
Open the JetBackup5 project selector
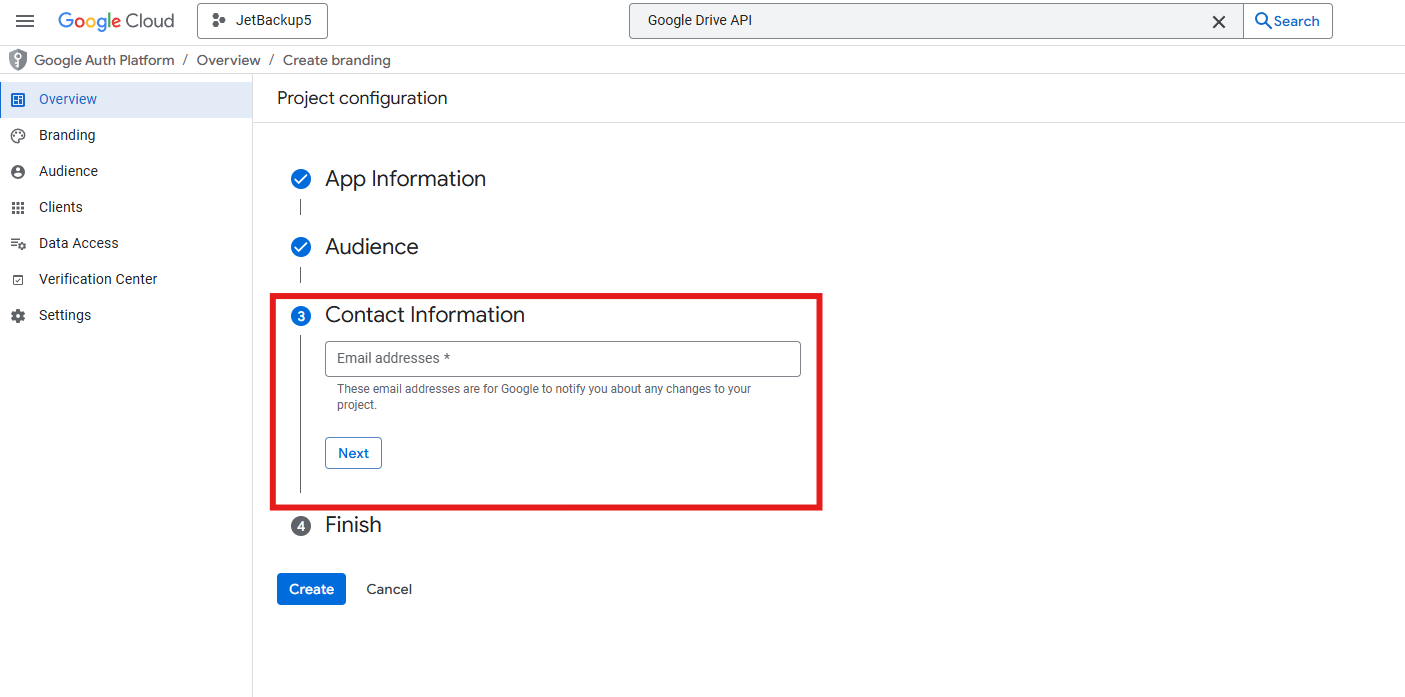click(x=262, y=21)
